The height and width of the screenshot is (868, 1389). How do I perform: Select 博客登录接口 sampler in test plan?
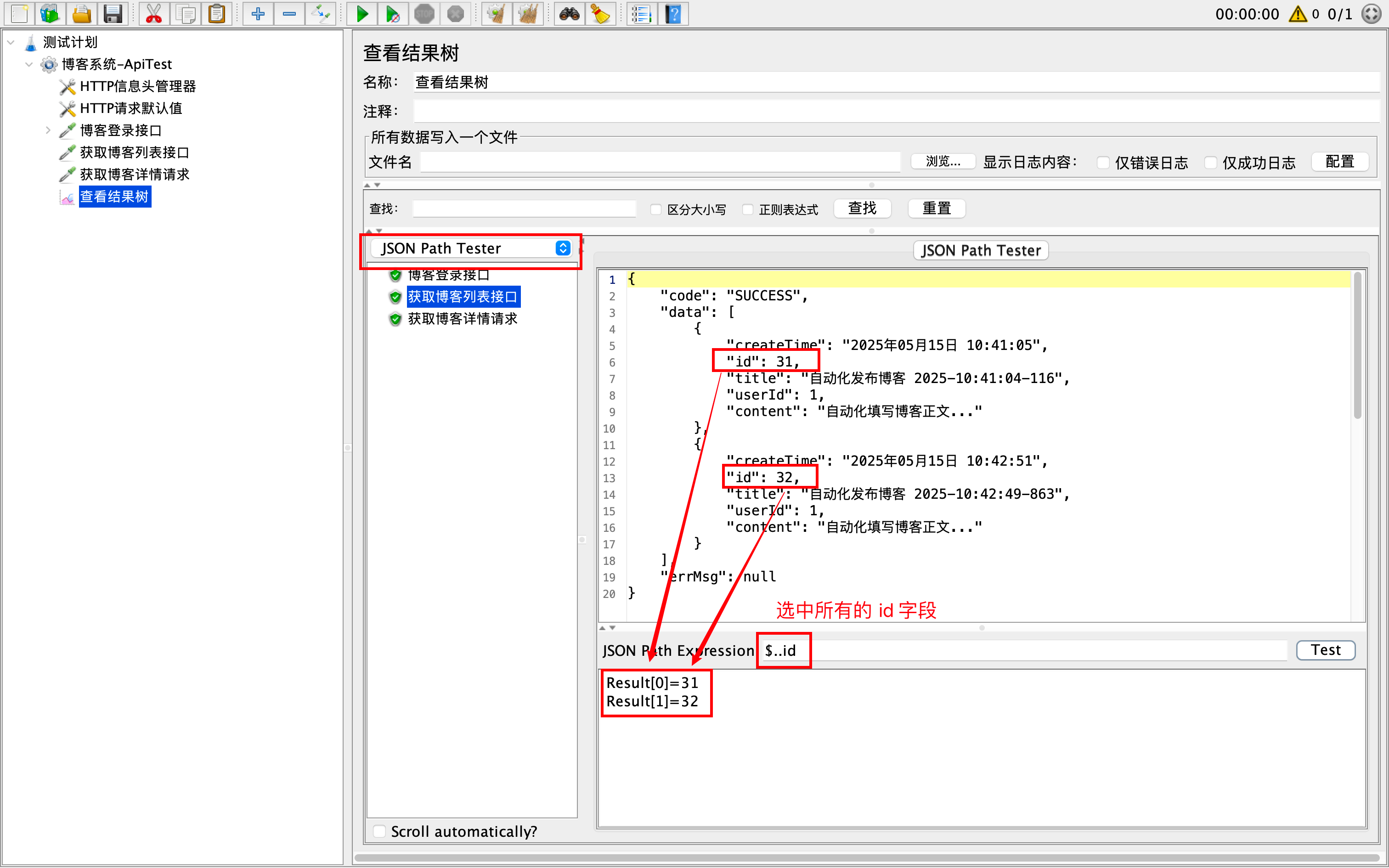coord(120,130)
